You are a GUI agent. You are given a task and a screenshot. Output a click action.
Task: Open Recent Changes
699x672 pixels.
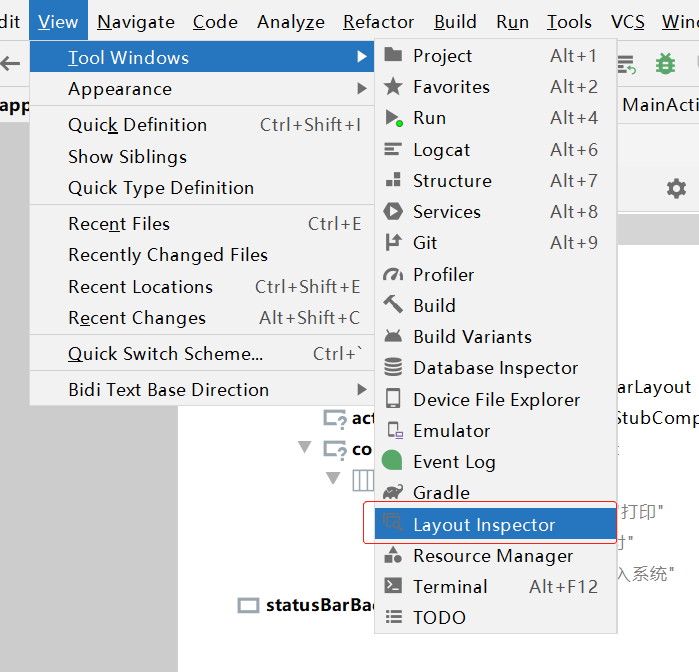pyautogui.click(x=202, y=318)
